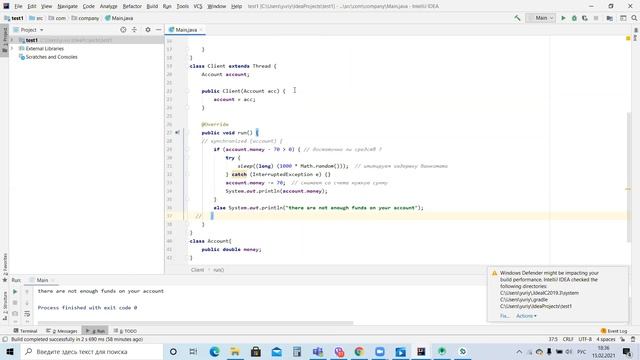The width and height of the screenshot is (640, 360).
Task: Select the Main tab in the Run panel
Action: [42, 280]
